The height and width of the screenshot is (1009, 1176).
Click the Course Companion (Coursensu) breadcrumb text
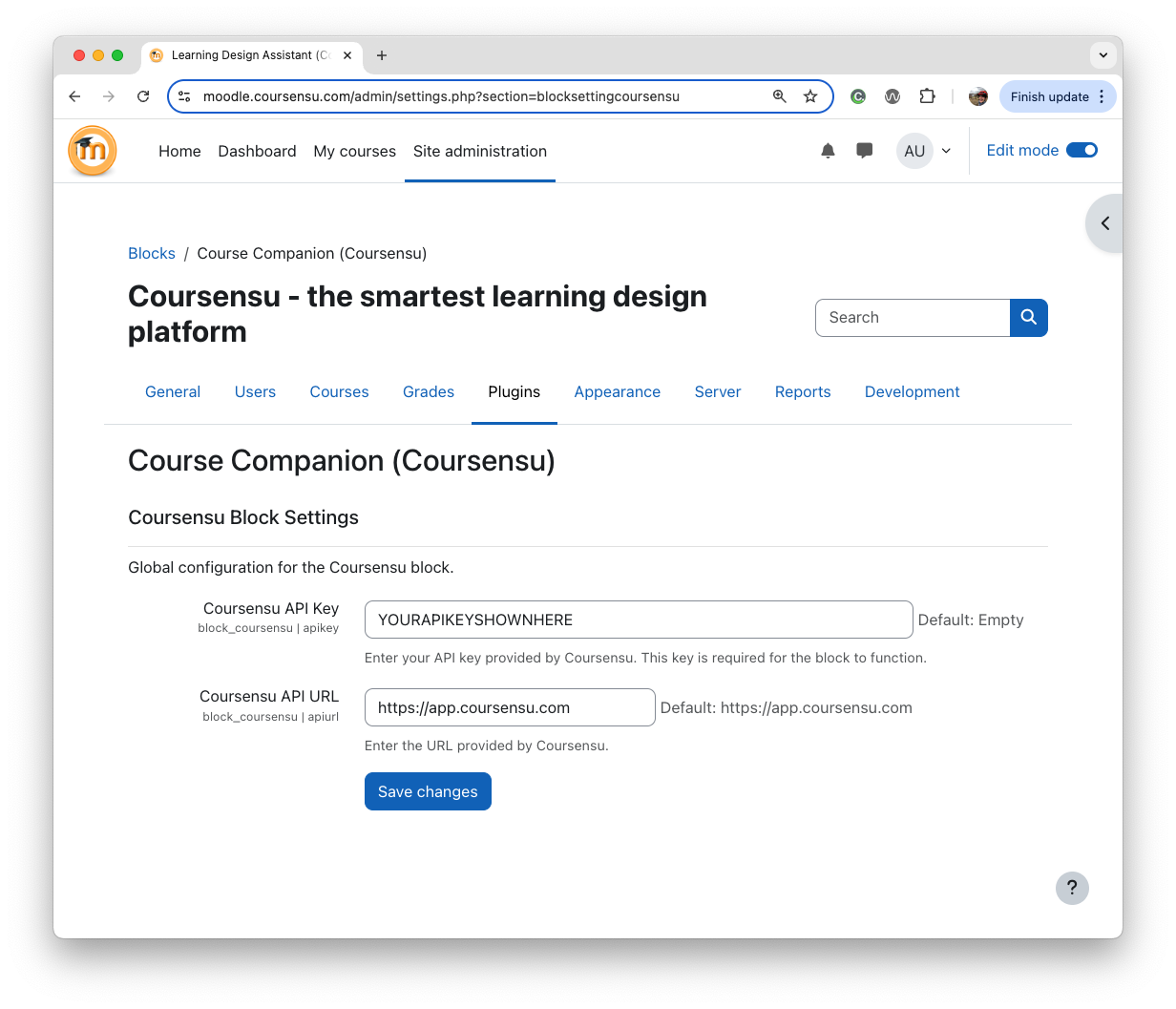(x=312, y=253)
